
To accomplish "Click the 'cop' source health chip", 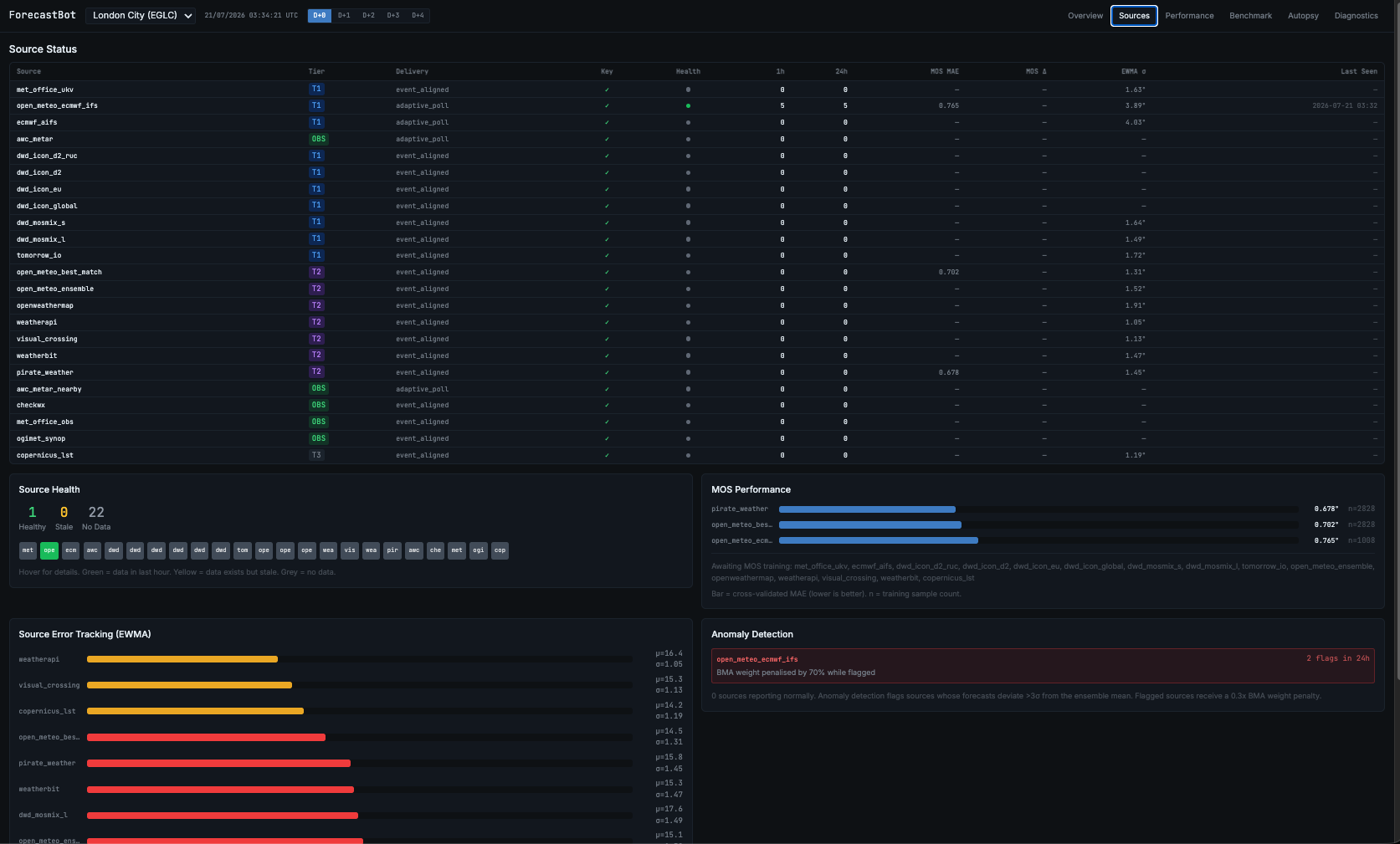I will 500,550.
